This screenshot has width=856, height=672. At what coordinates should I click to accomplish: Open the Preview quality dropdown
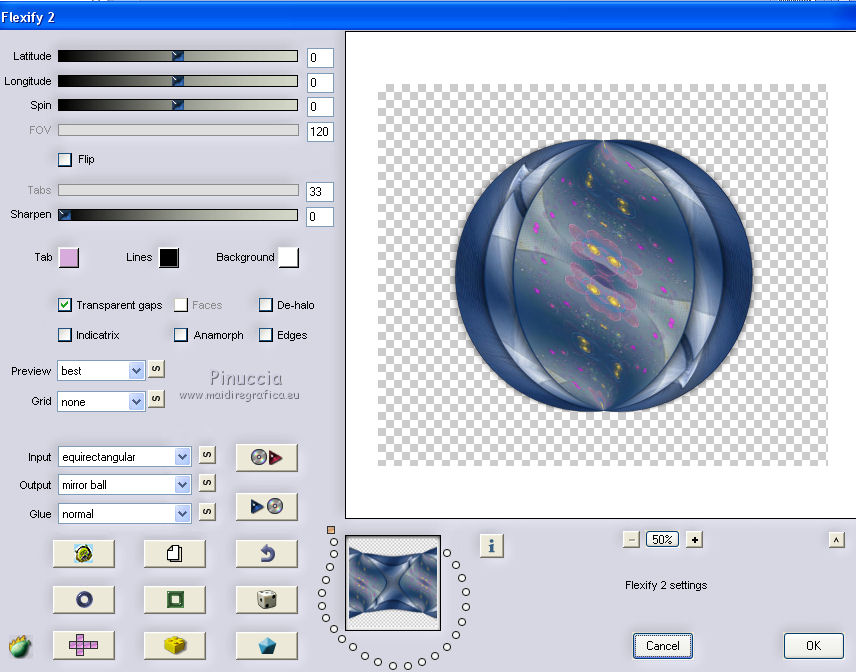(101, 371)
